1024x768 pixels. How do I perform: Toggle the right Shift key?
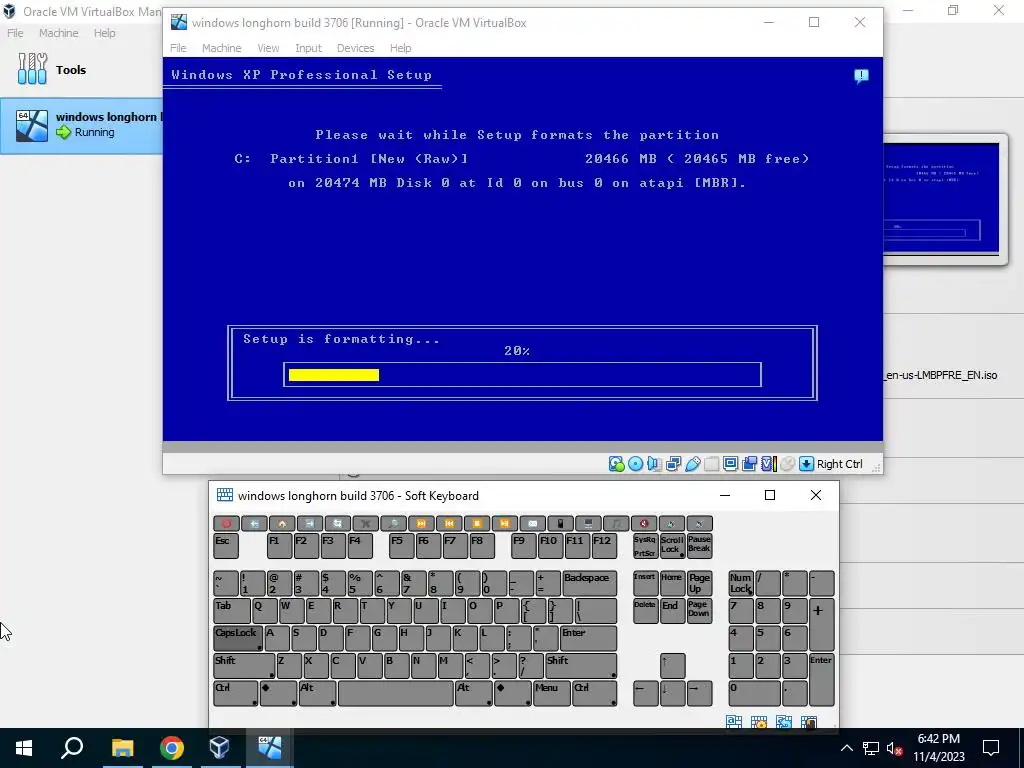pos(581,665)
